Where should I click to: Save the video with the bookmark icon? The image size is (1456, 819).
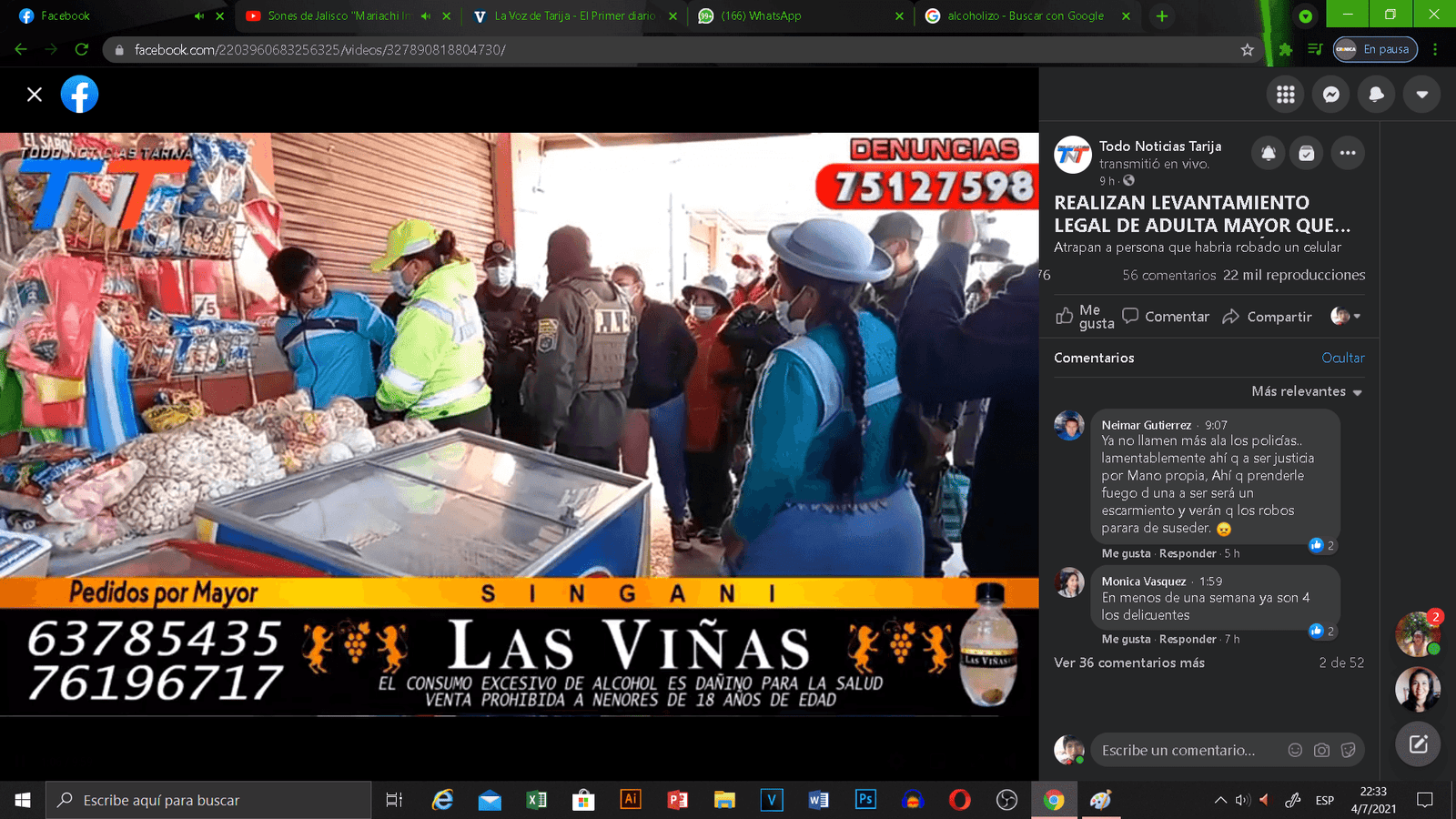pyautogui.click(x=1306, y=154)
